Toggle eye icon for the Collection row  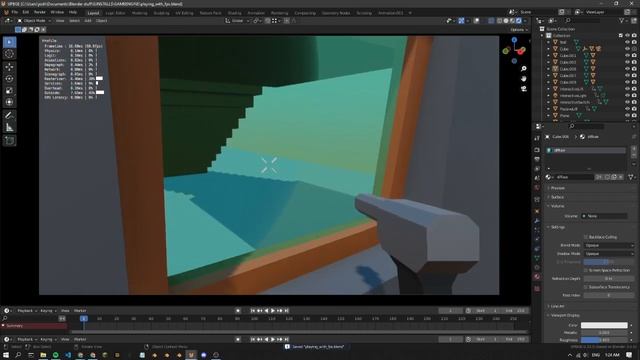627,36
